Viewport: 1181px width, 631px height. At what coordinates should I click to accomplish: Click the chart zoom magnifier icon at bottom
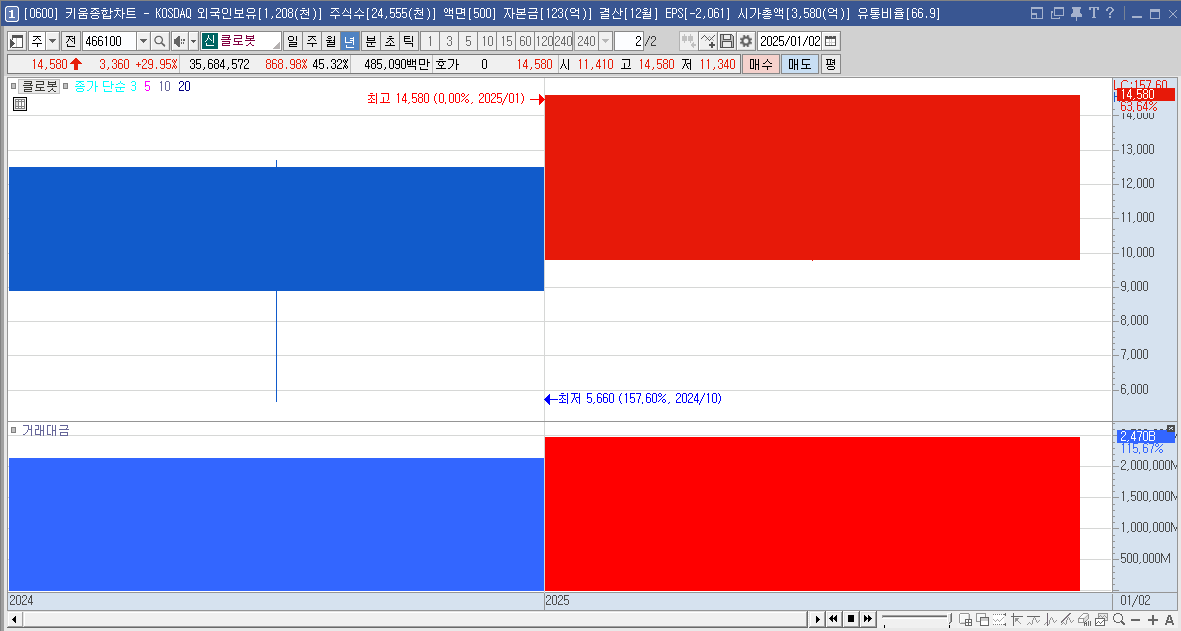click(1118, 619)
